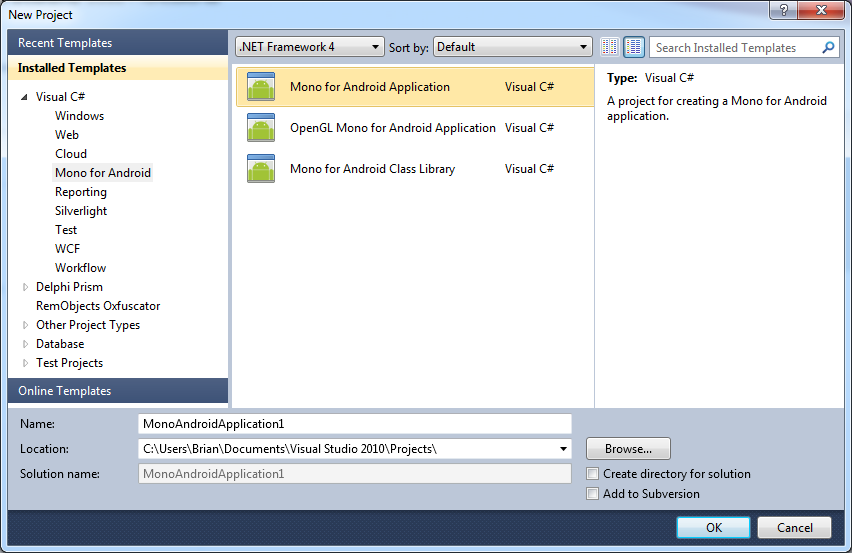852x553 pixels.
Task: Select Mono for Android Class Library icon
Action: click(261, 169)
